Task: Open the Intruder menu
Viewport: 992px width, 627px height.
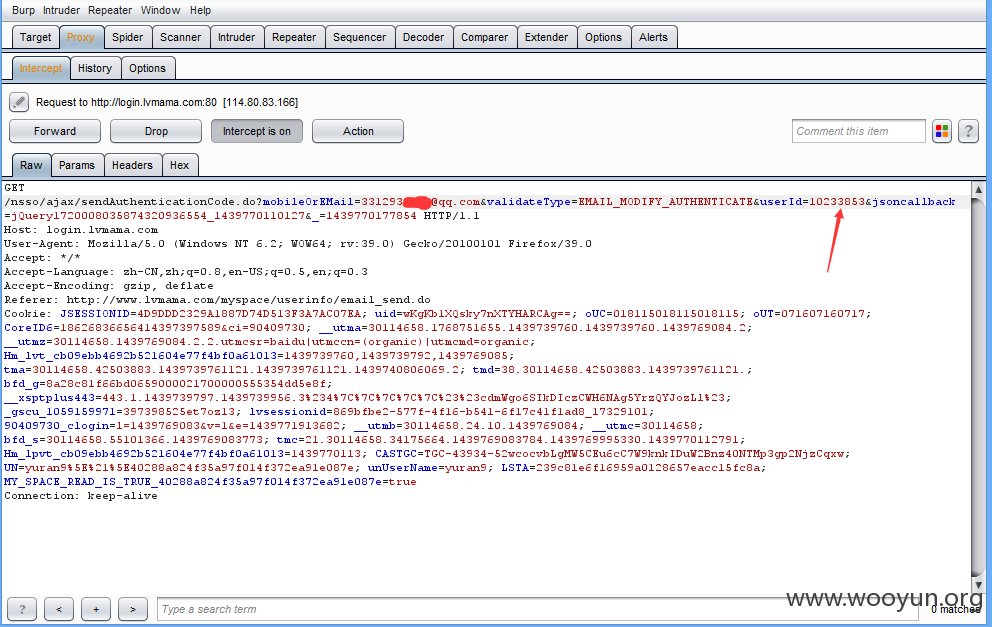Action: (61, 10)
